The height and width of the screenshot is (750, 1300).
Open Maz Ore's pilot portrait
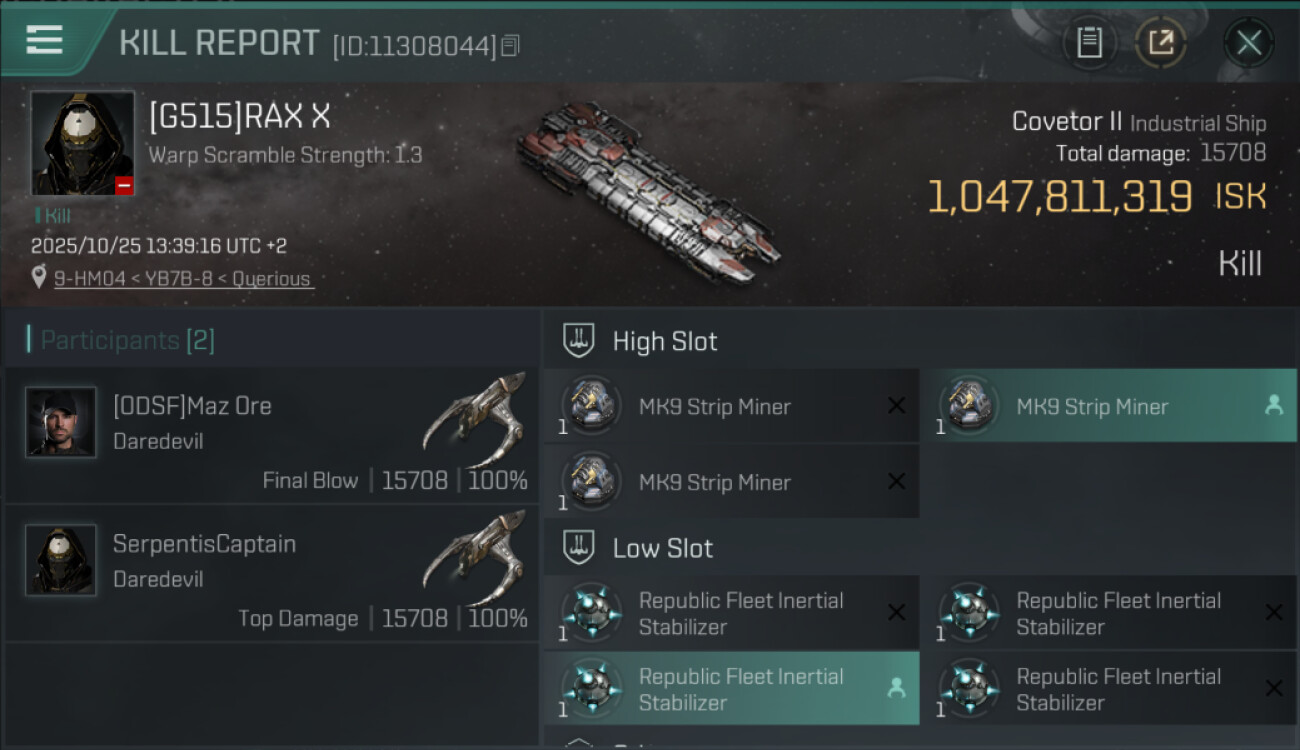pos(61,422)
